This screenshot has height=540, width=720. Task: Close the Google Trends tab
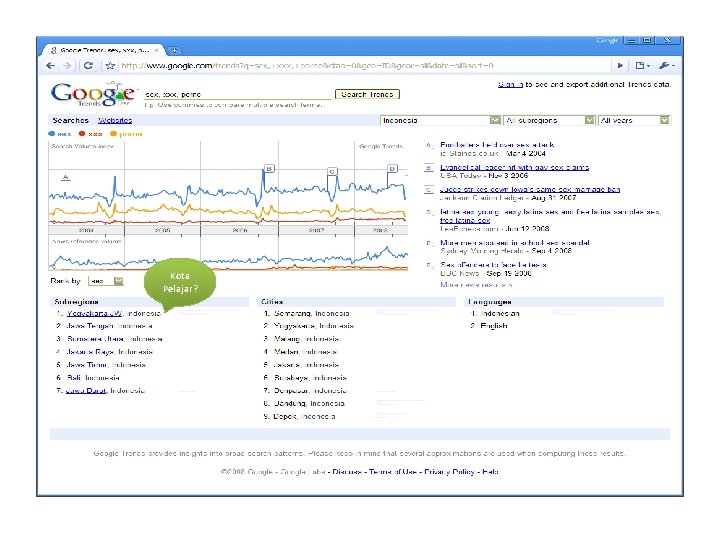click(157, 50)
